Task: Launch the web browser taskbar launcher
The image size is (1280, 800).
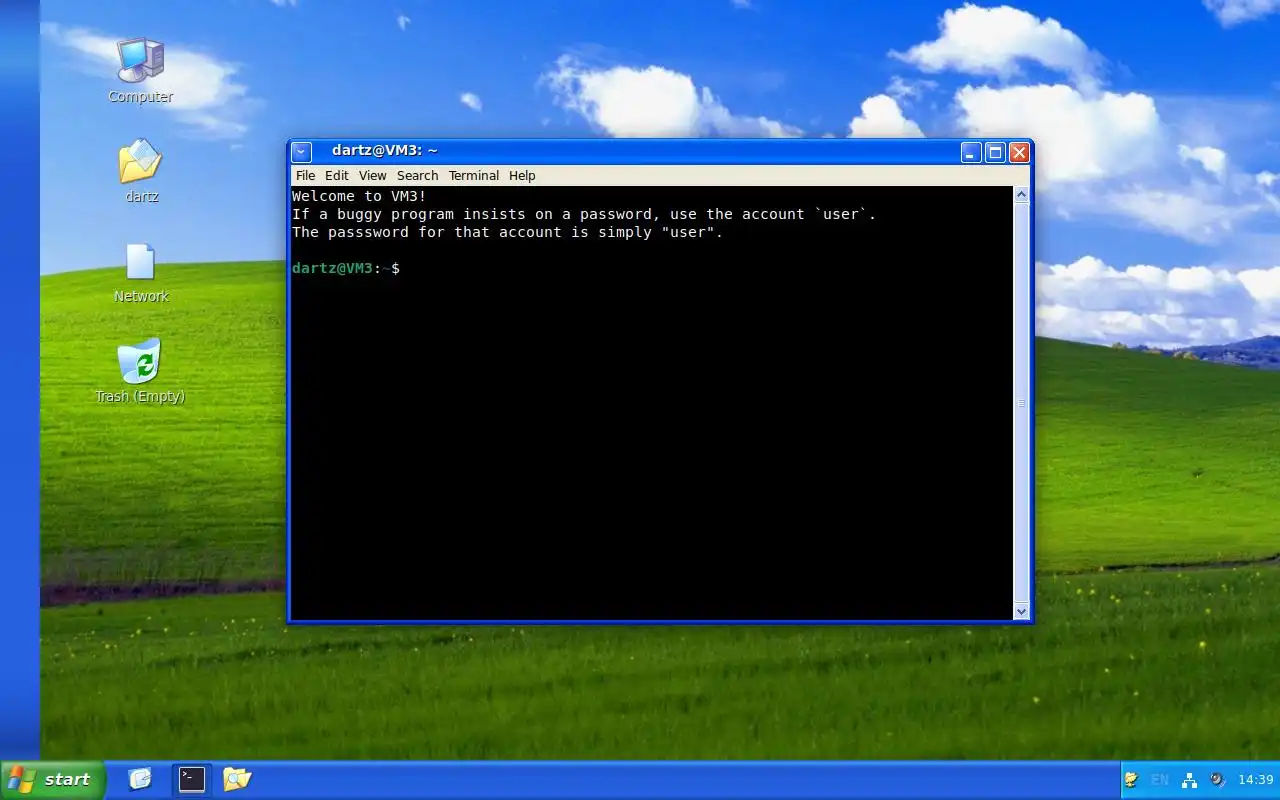Action: [140, 779]
